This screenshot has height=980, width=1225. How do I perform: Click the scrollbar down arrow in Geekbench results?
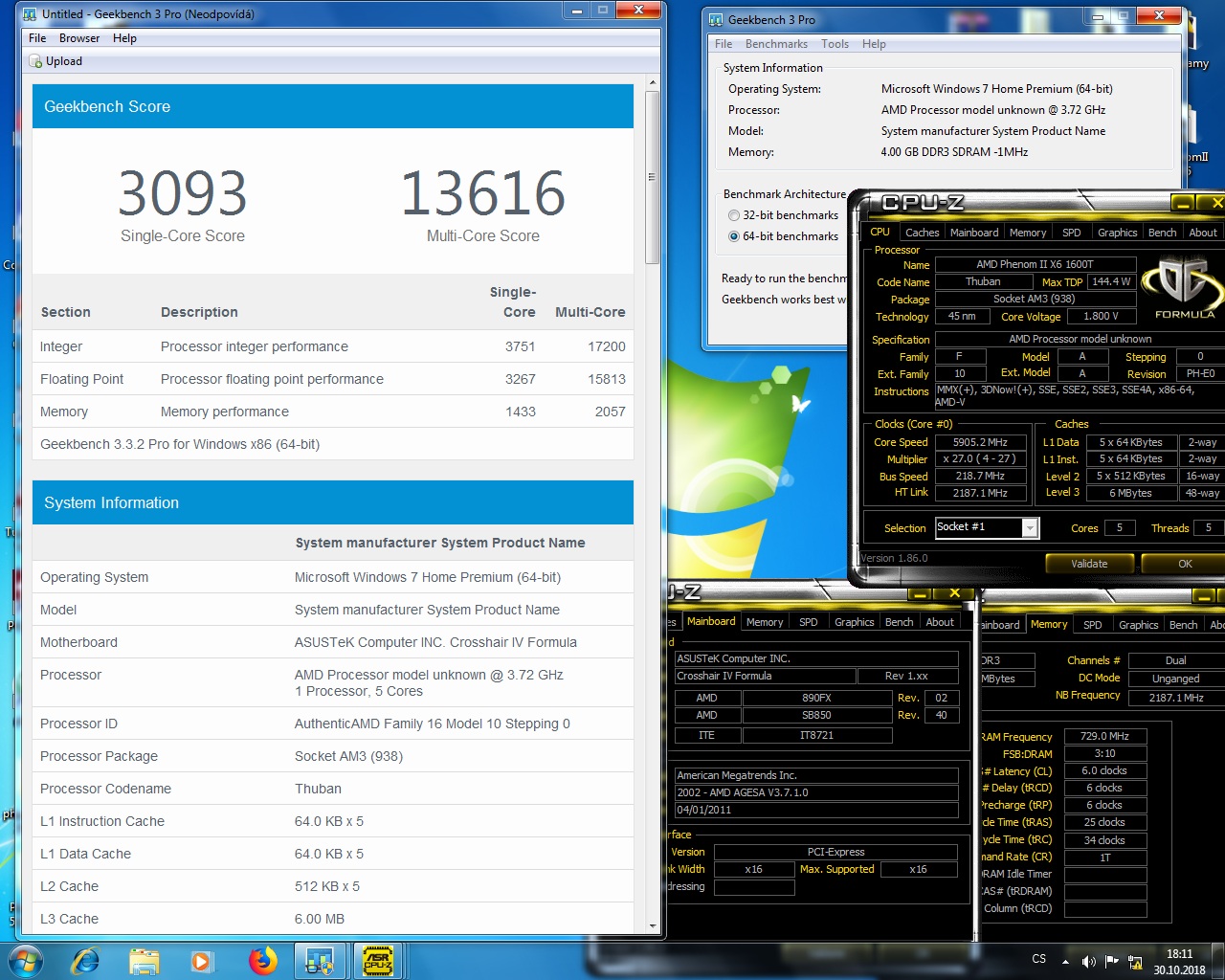(x=653, y=926)
